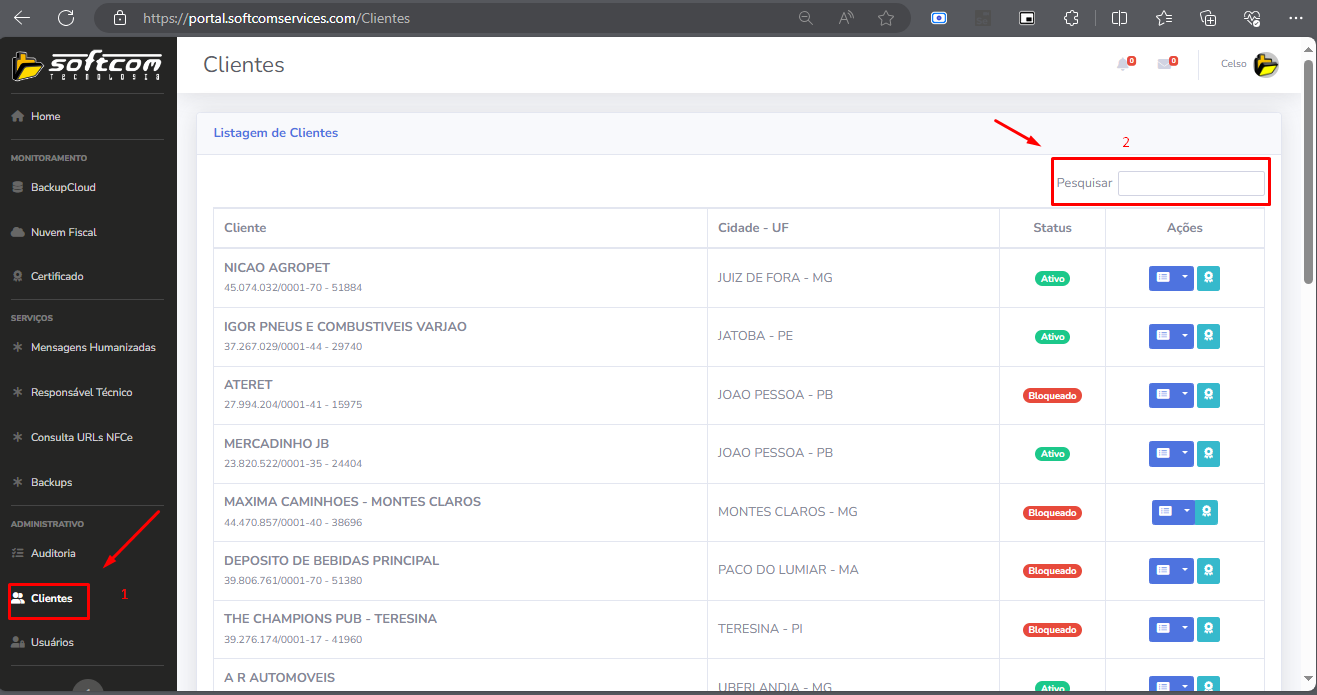Open Usuários from the sidebar
The height and width of the screenshot is (695, 1317).
point(52,642)
